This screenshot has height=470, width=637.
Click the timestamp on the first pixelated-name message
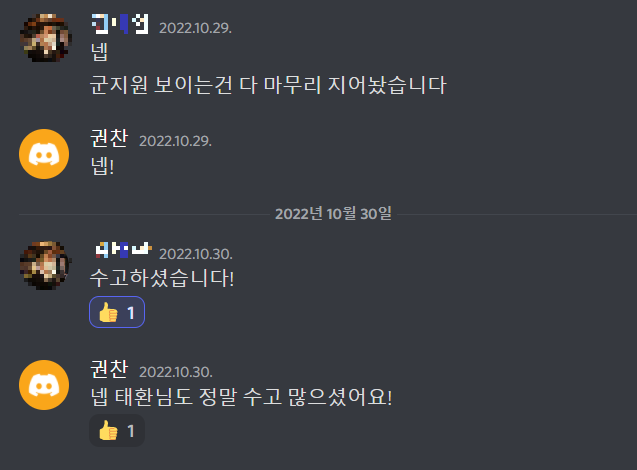195,28
